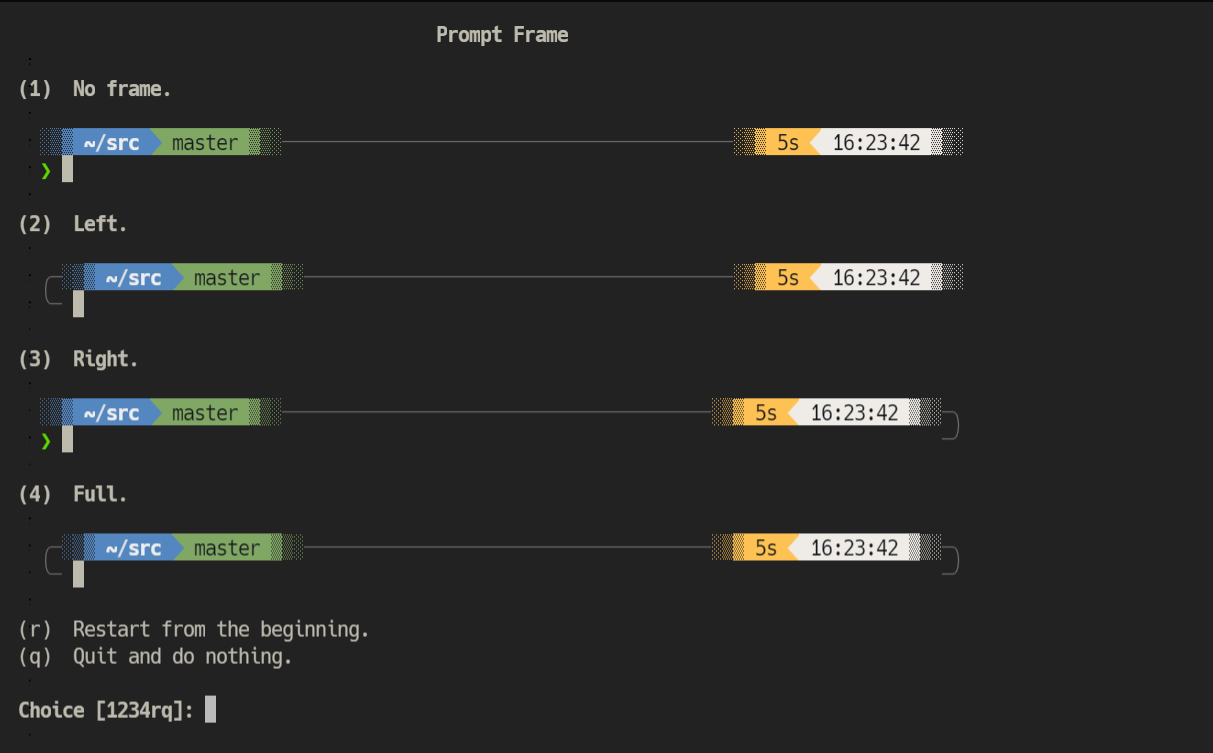
Task: Click the left frame bracket in Full preview
Action: point(53,561)
